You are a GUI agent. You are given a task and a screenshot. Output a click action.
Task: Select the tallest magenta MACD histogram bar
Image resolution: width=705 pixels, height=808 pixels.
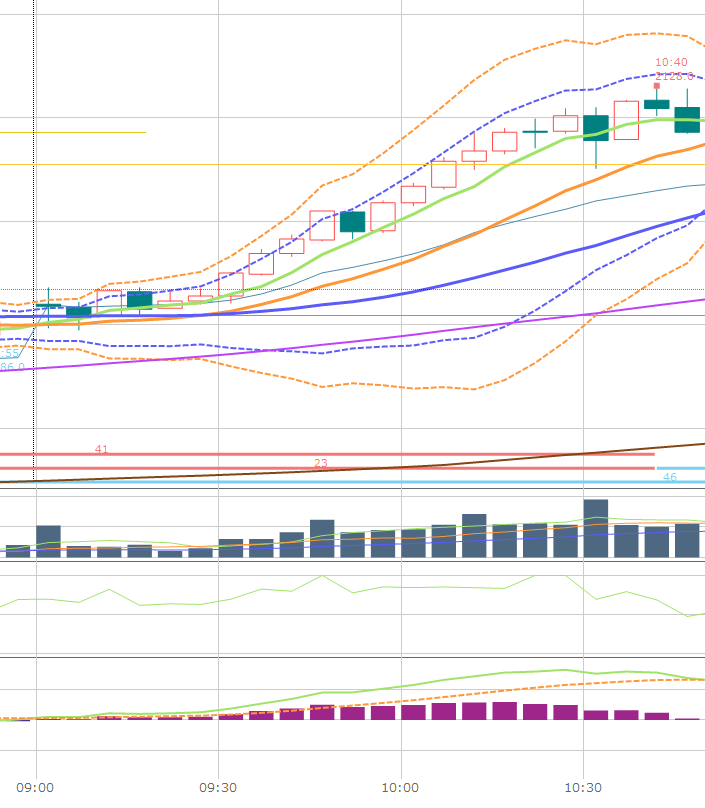pos(504,710)
